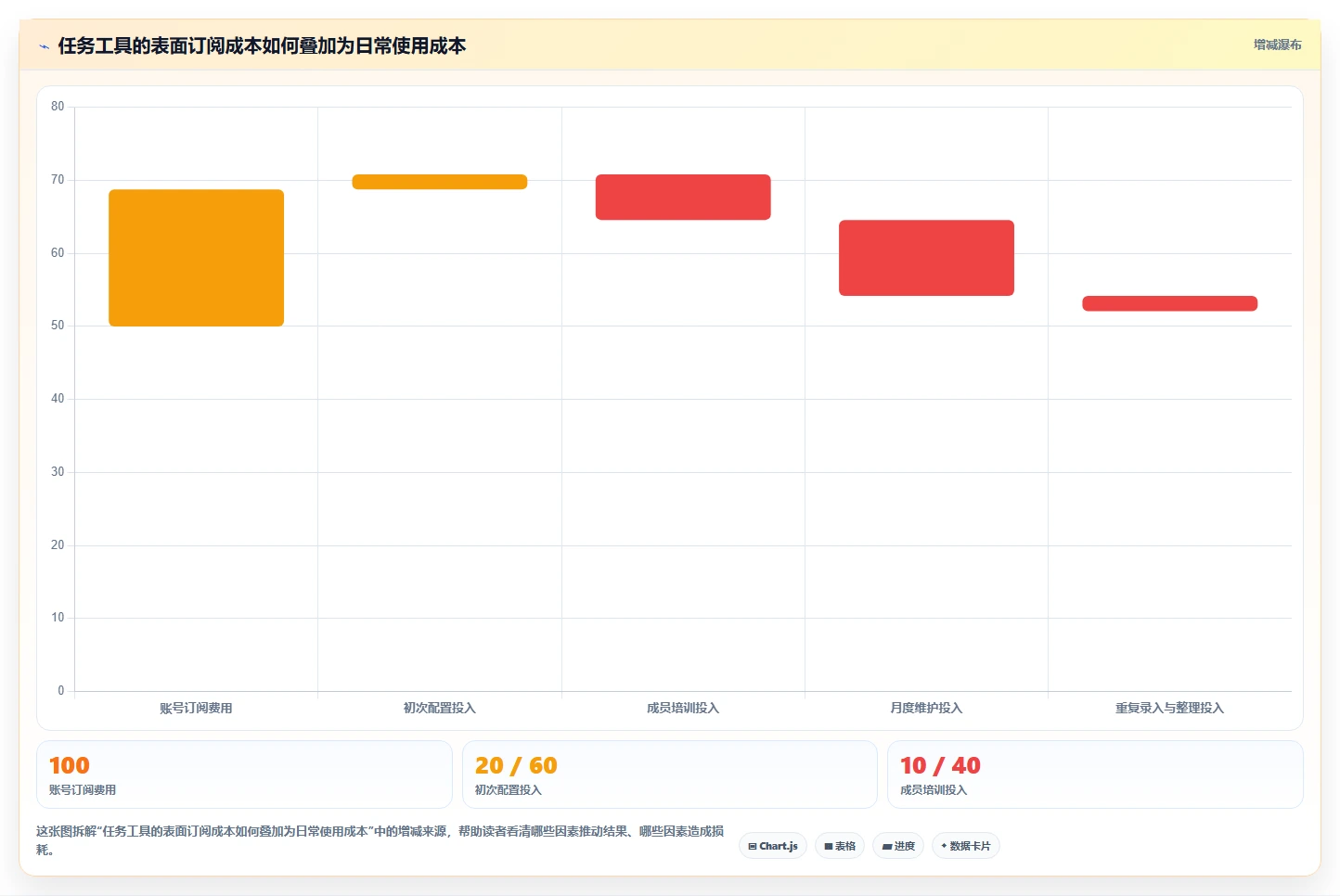Click the thin red 重复录入与整理投入 bar
The height and width of the screenshot is (896, 1340).
(1169, 303)
